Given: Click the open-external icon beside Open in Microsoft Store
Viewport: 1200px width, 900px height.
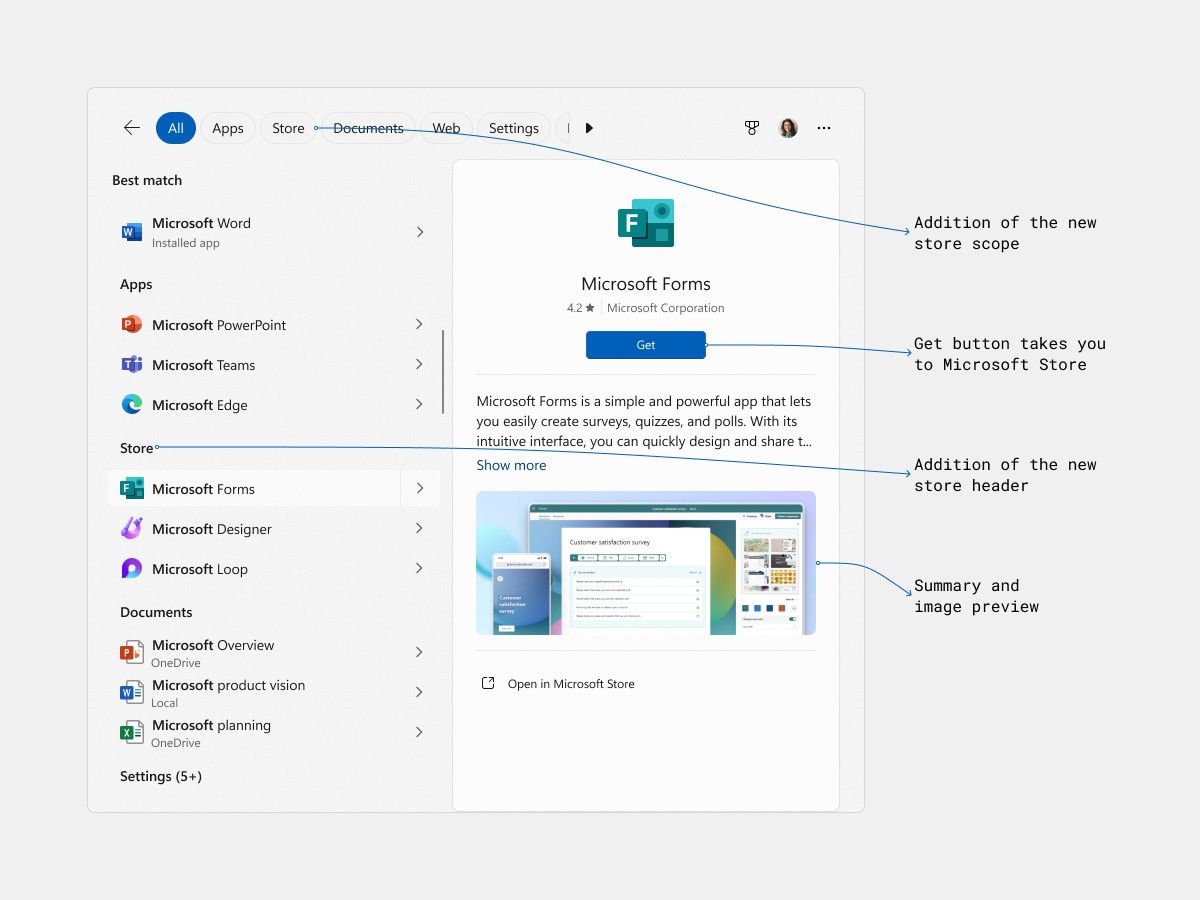Looking at the screenshot, I should coord(488,684).
